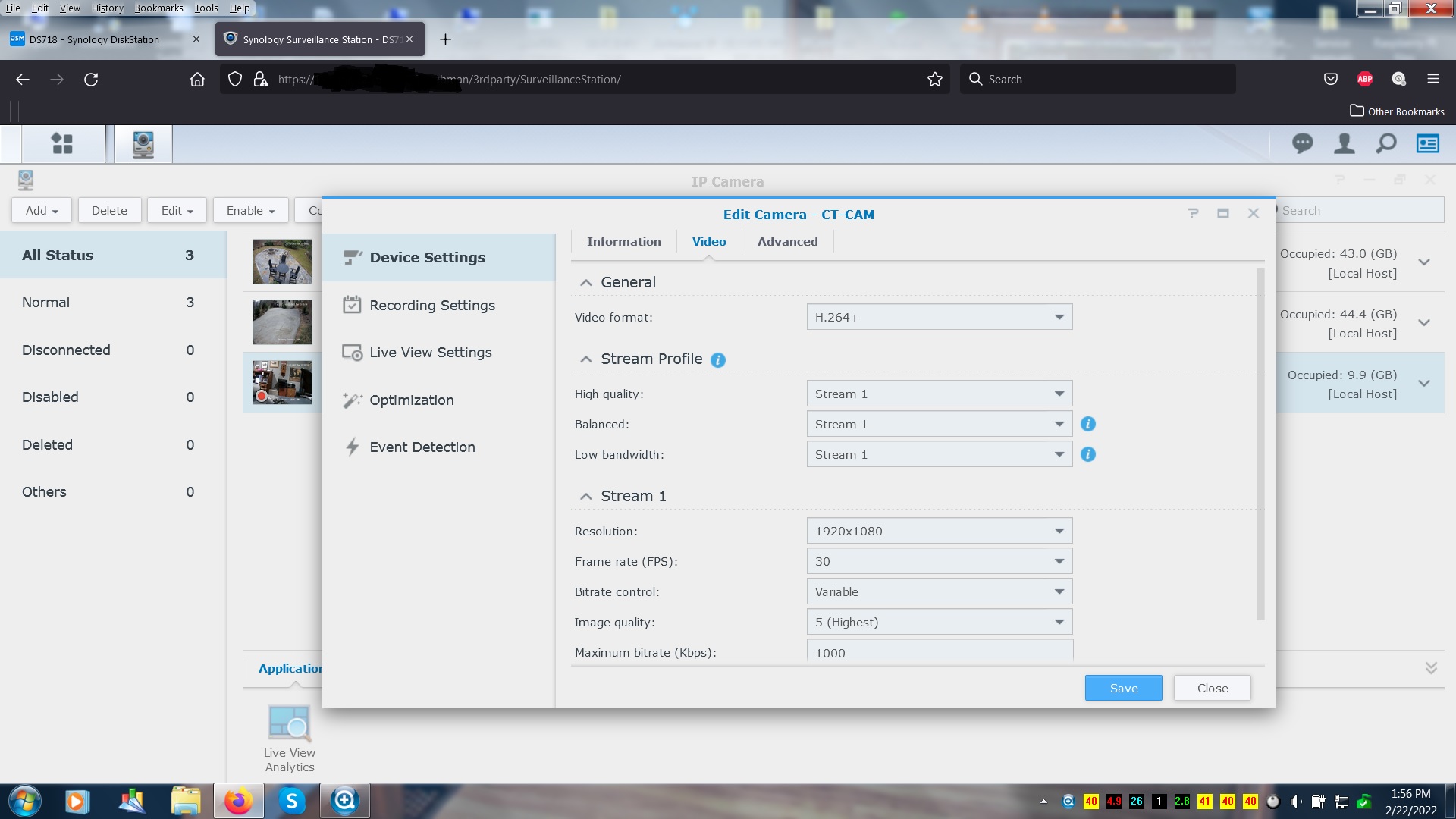The image size is (1456, 819).
Task: Open the Image quality dropdown
Action: [x=939, y=622]
